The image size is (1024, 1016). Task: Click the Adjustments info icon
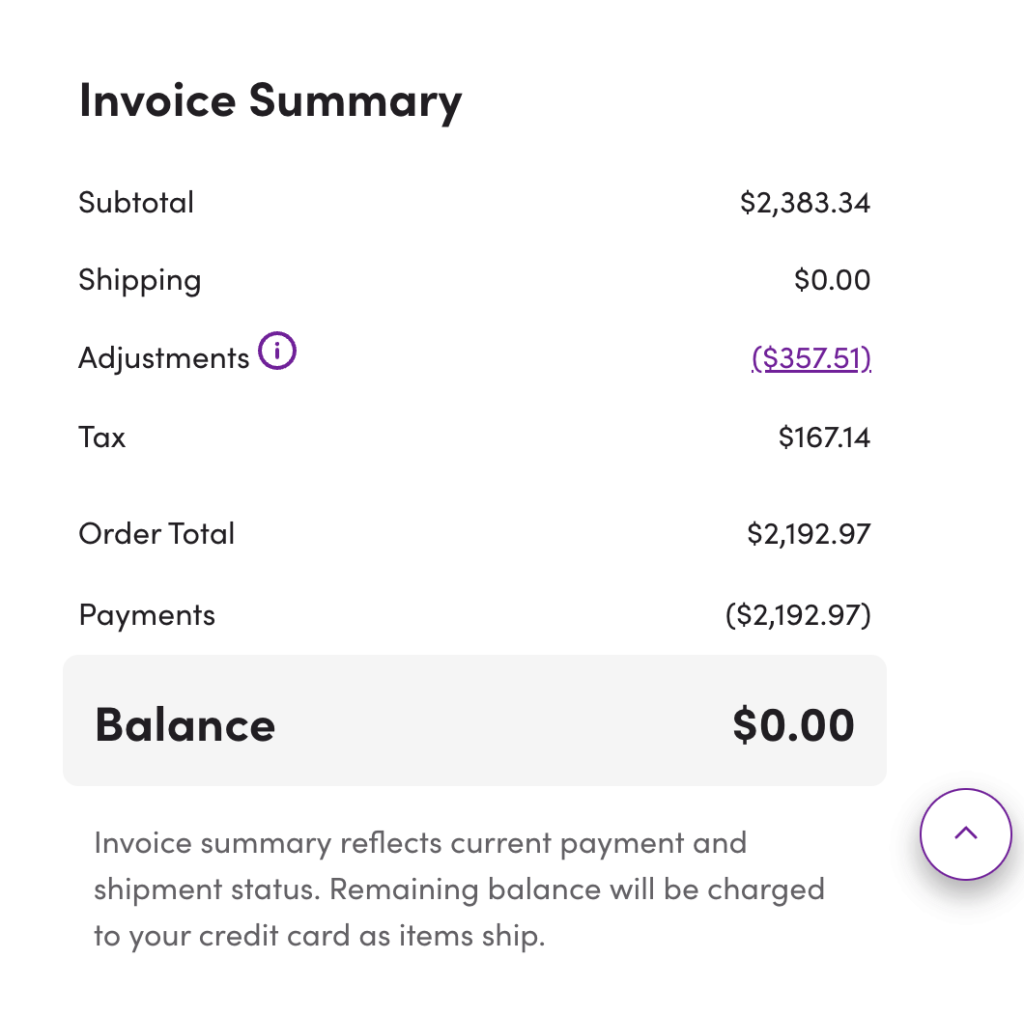[x=277, y=352]
